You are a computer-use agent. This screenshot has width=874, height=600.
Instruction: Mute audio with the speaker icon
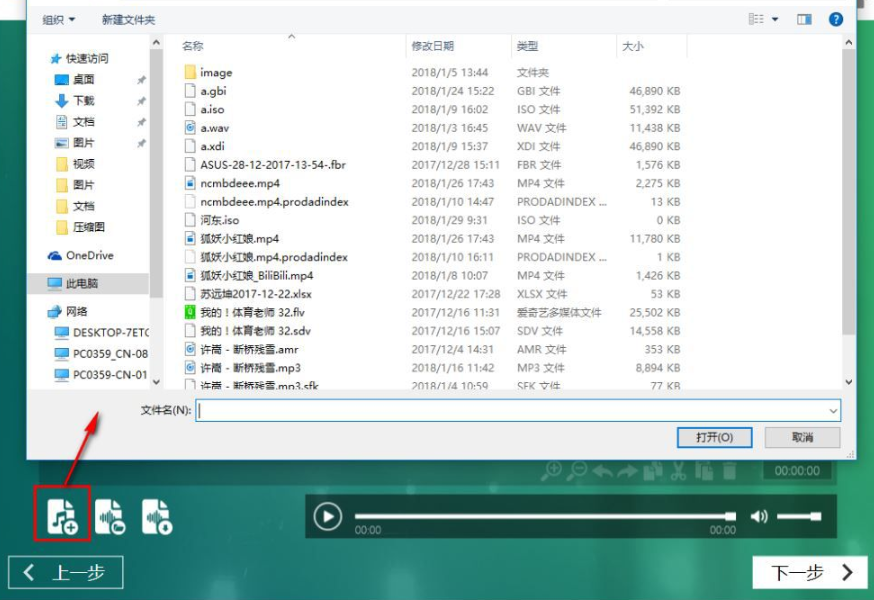coord(760,516)
